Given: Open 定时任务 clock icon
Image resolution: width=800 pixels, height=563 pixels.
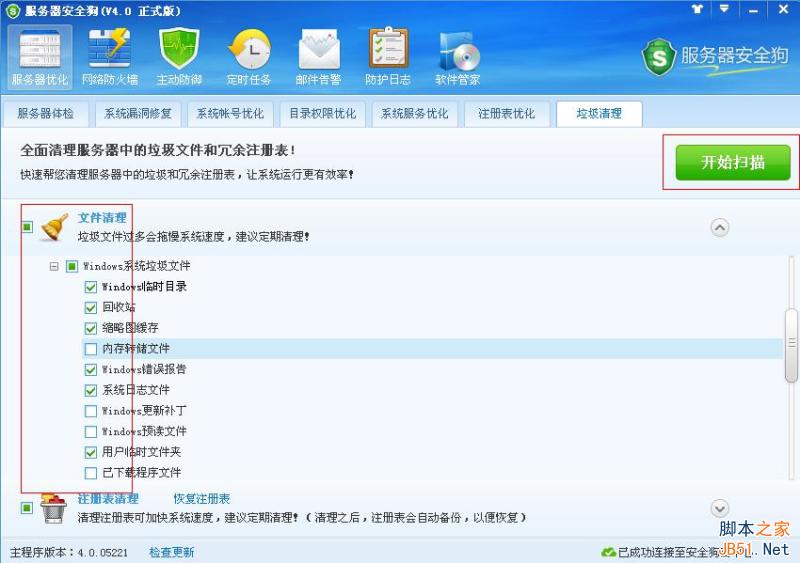Looking at the screenshot, I should point(249,56).
